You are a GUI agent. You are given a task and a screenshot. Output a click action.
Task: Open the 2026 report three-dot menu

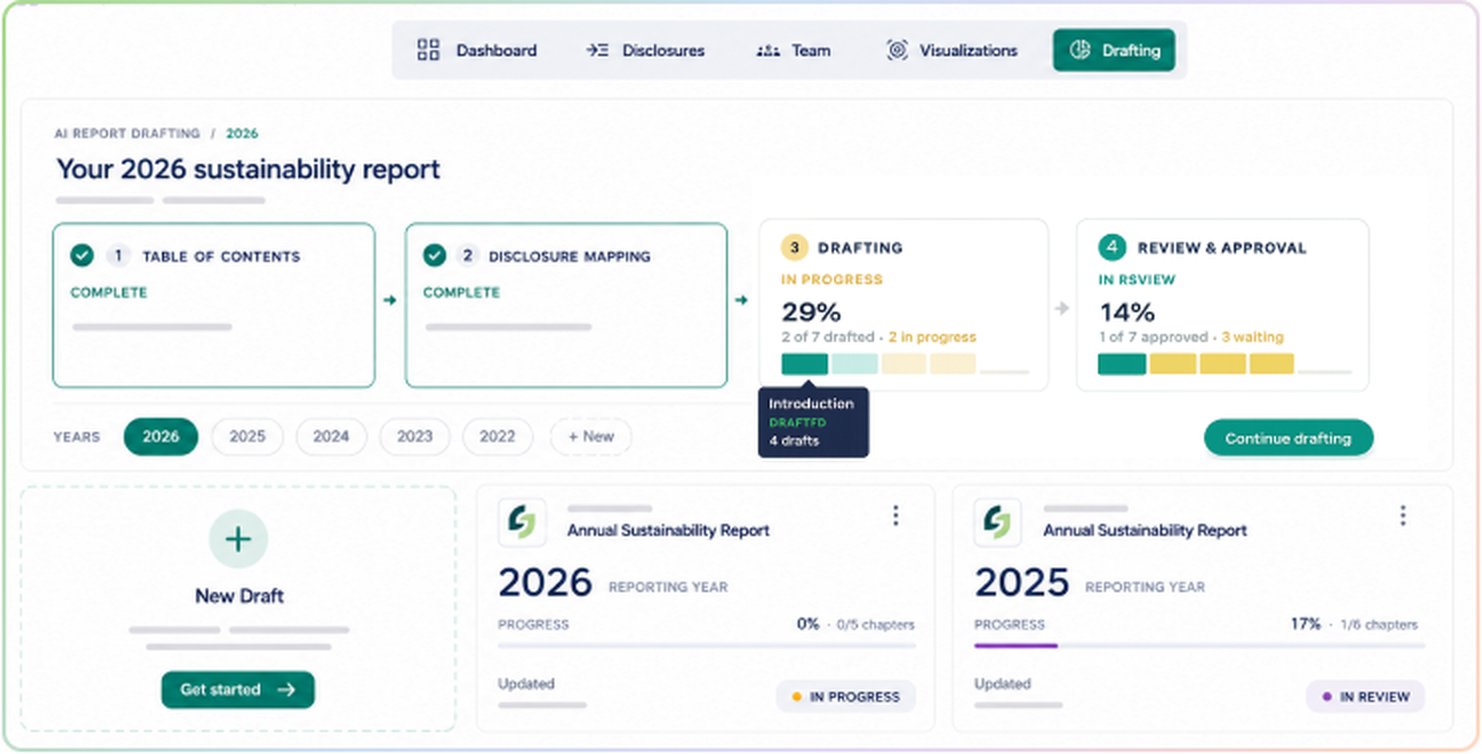pos(895,515)
